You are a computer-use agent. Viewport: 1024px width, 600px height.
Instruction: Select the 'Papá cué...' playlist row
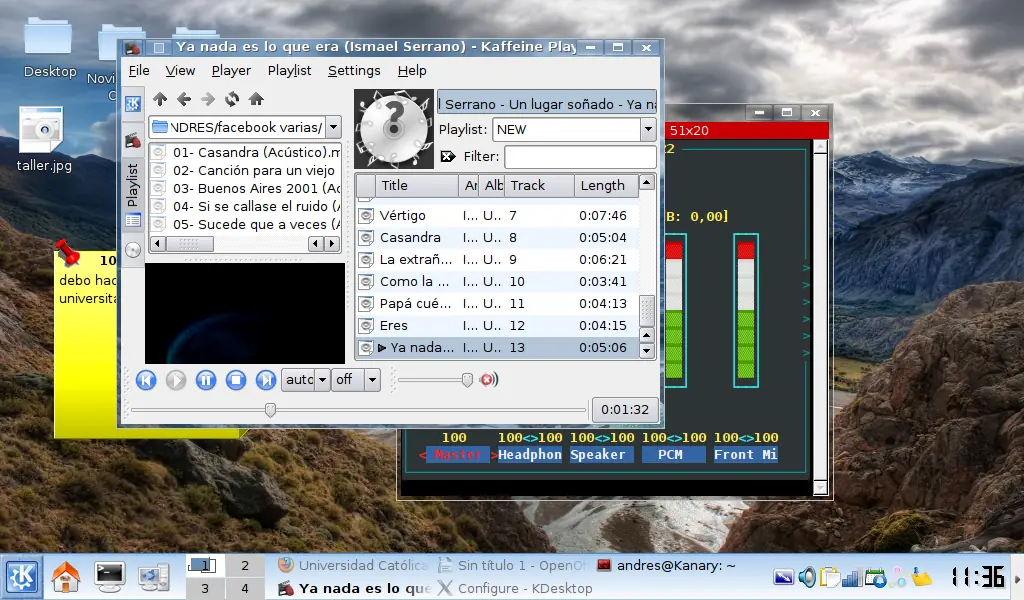(497, 304)
